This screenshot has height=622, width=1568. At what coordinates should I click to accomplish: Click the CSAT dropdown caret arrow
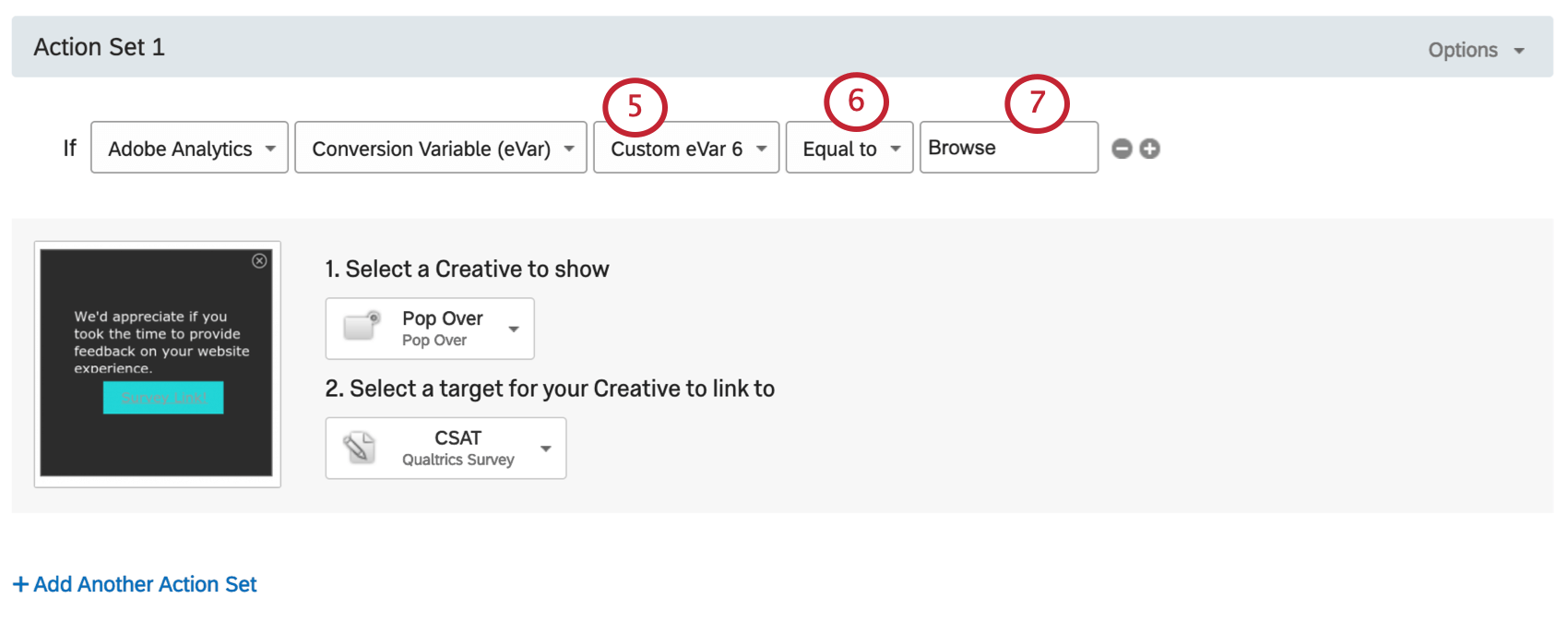click(x=546, y=449)
